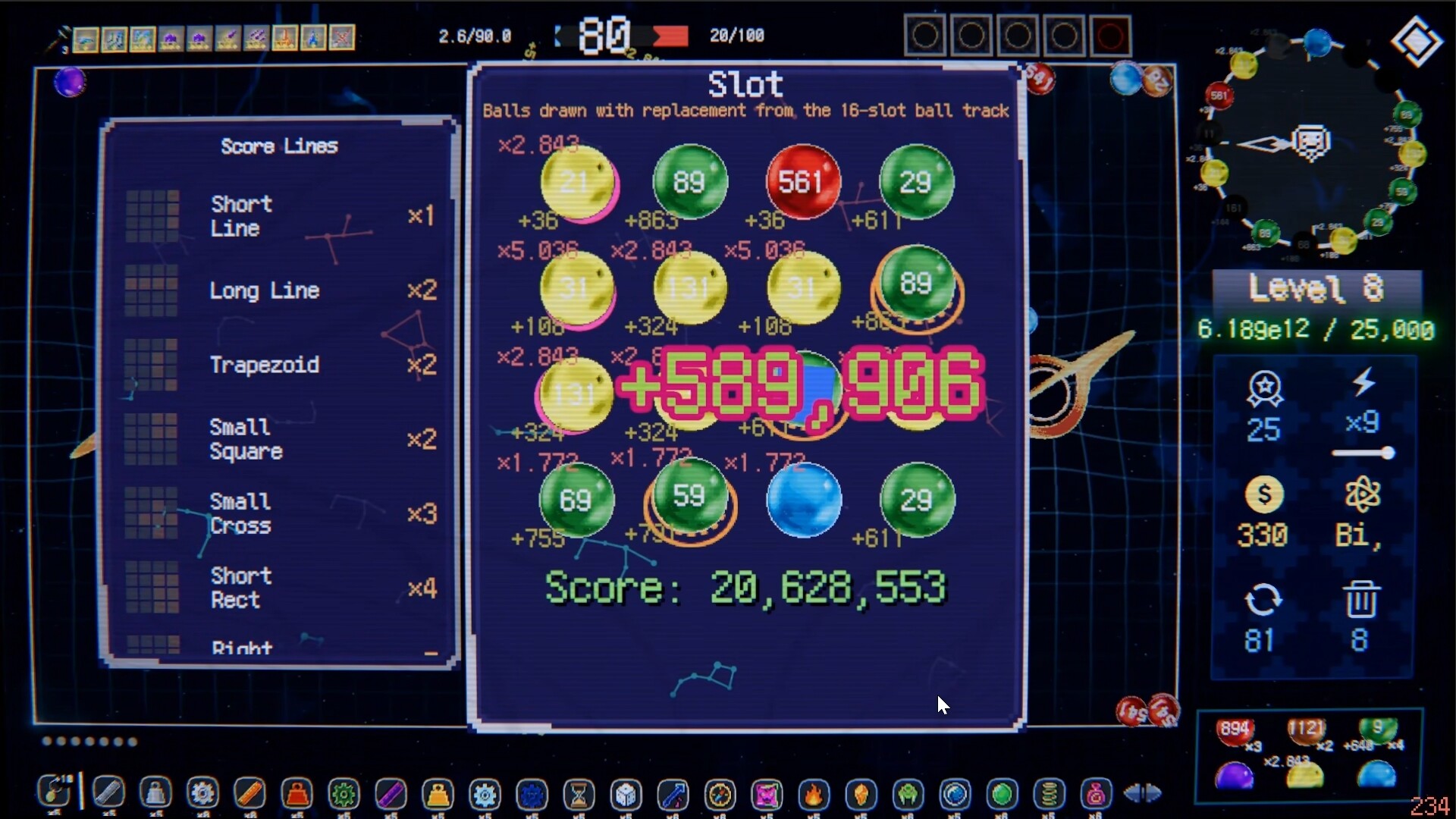Open the diamond menu icon at top right

[x=1416, y=42]
